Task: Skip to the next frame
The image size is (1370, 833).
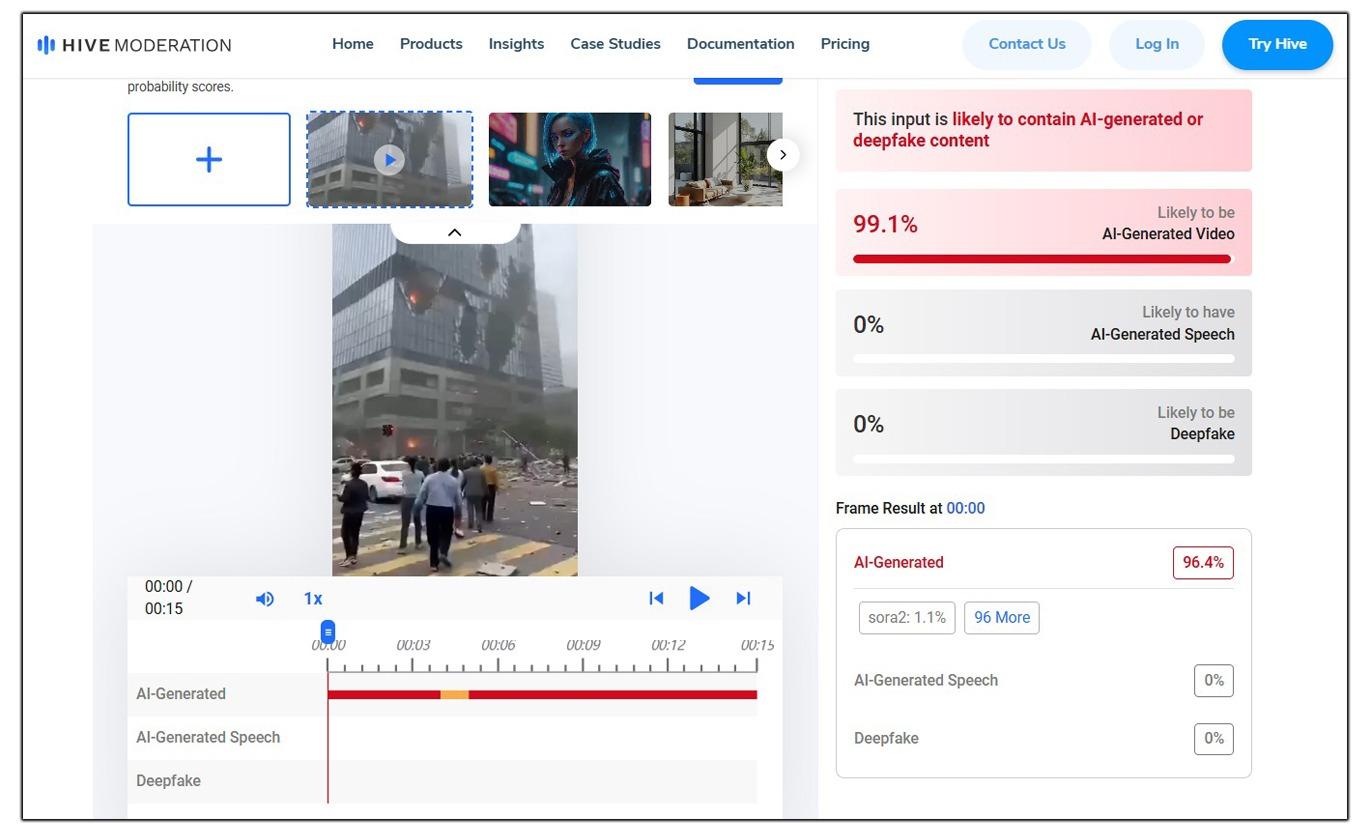Action: (x=743, y=598)
